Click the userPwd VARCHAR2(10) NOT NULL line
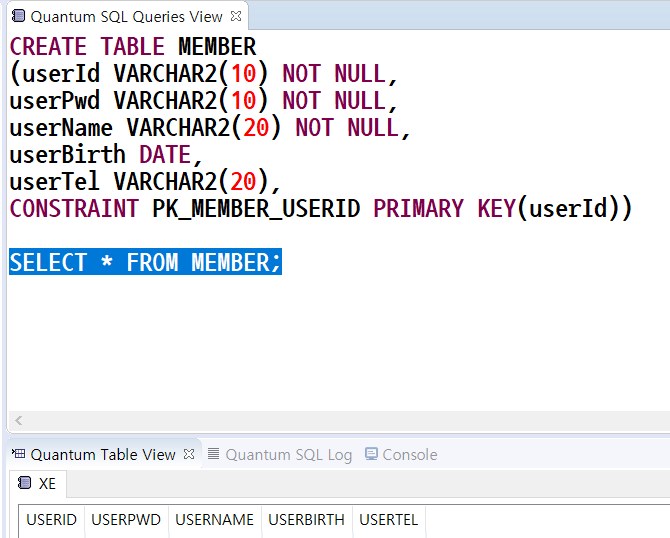Viewport: 670px width, 538px height. (204, 101)
